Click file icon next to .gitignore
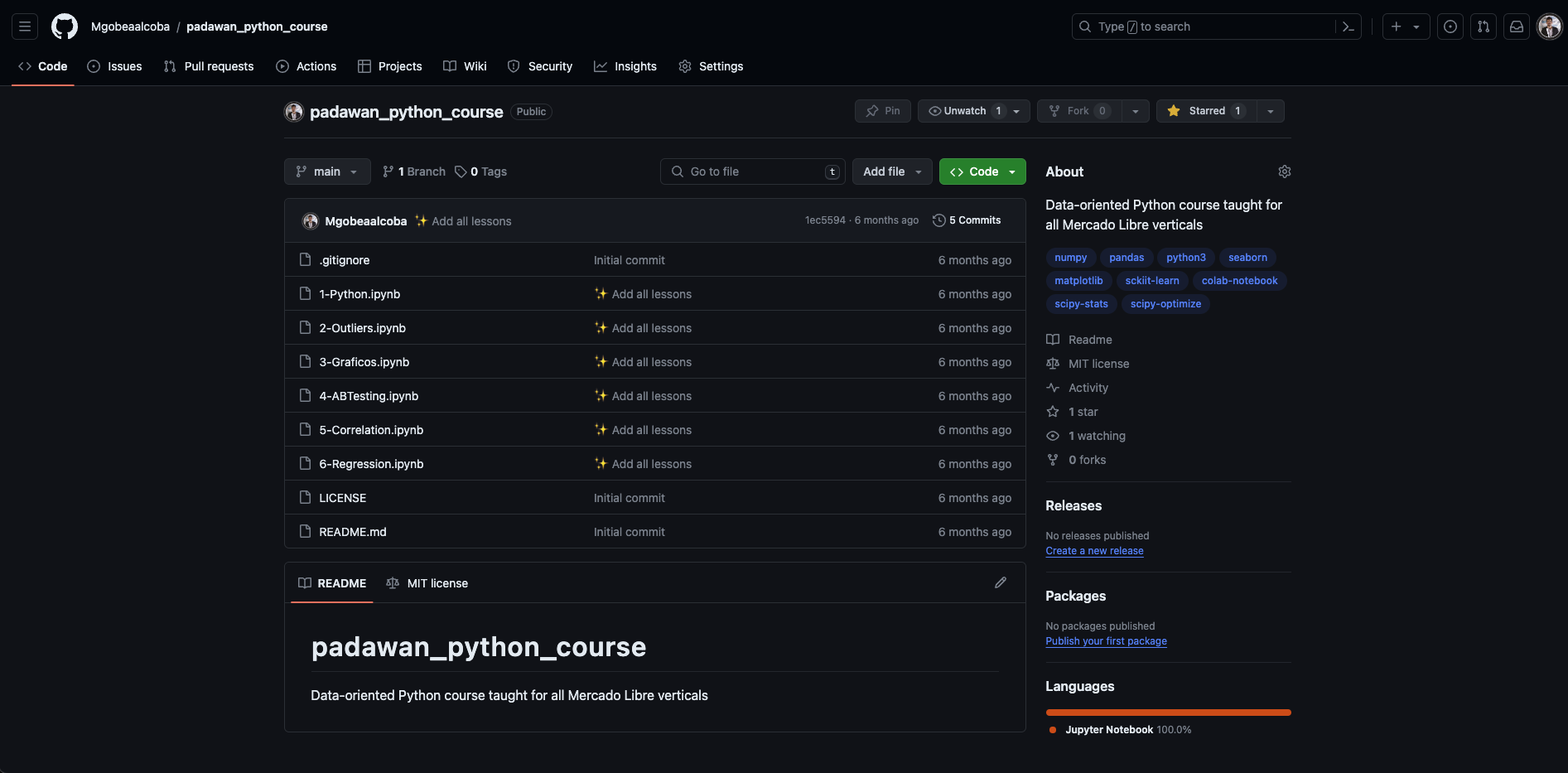Screen dimensions: 1568x773 coord(305,260)
